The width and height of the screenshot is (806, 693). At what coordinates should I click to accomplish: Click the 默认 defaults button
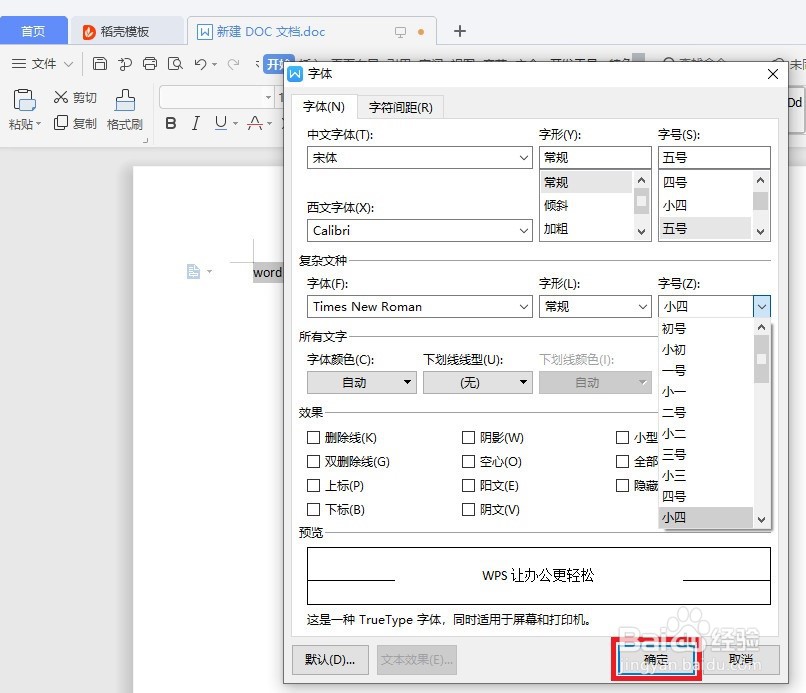330,660
